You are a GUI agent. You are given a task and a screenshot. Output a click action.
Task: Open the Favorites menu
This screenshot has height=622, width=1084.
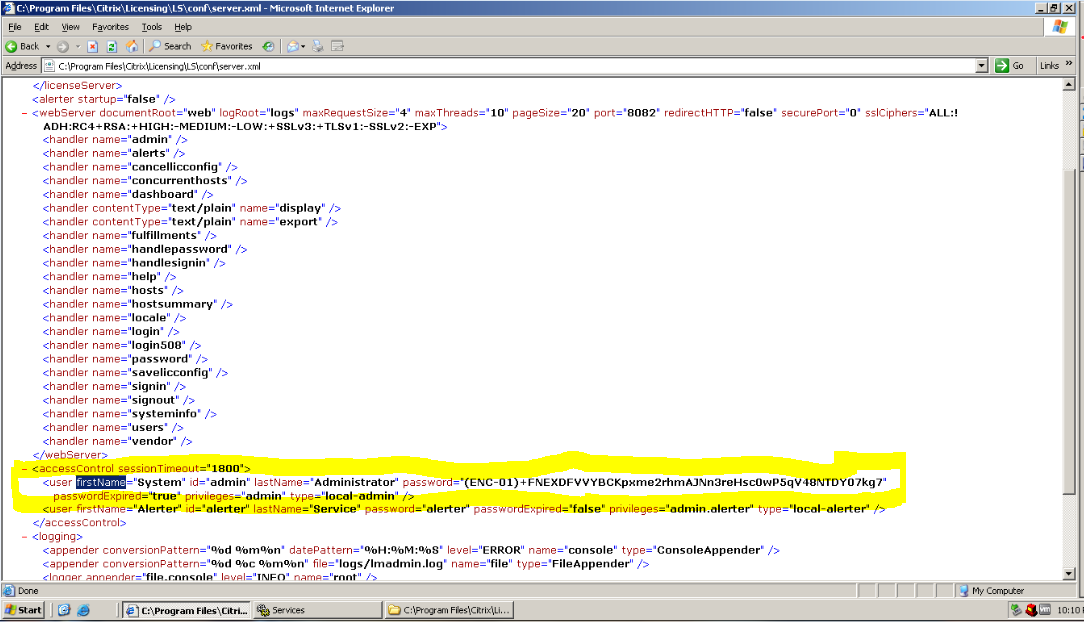pyautogui.click(x=111, y=27)
